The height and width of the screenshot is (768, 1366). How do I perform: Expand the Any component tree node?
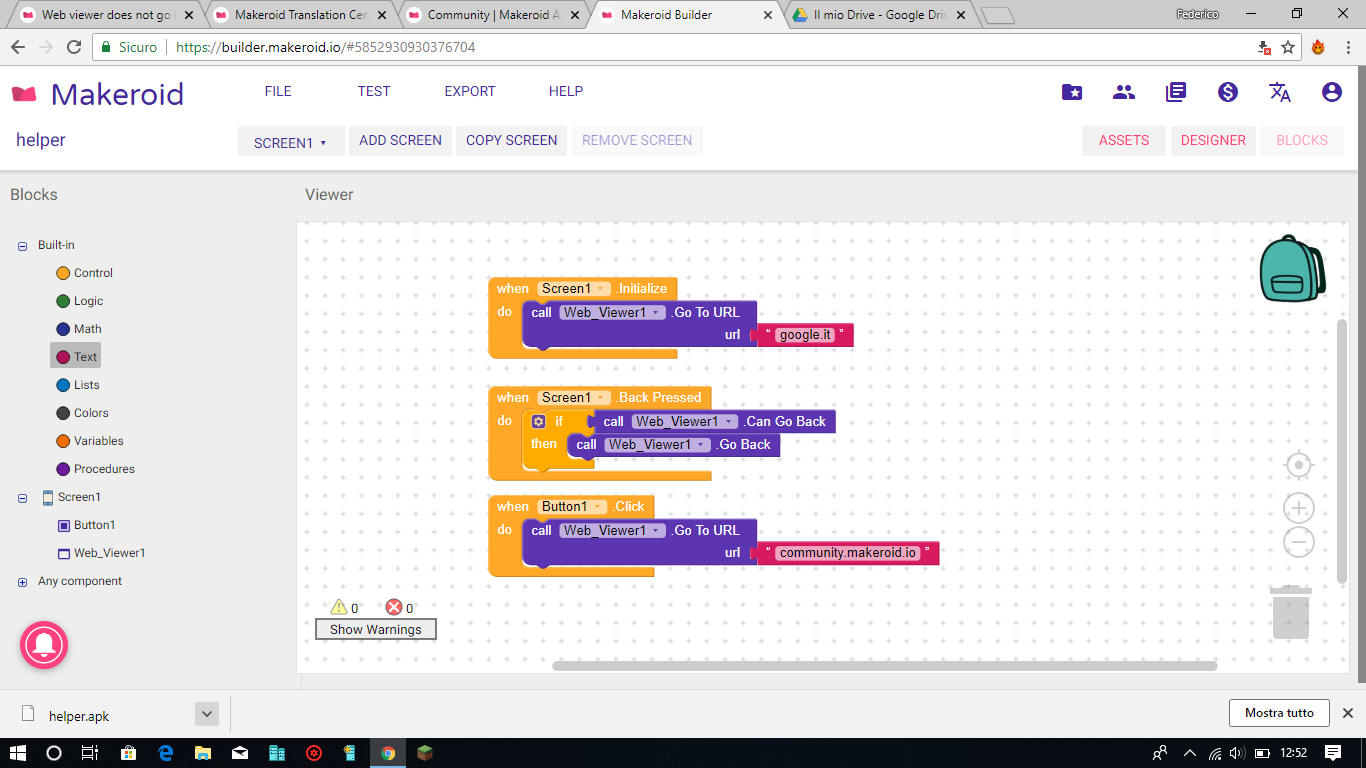pos(22,582)
